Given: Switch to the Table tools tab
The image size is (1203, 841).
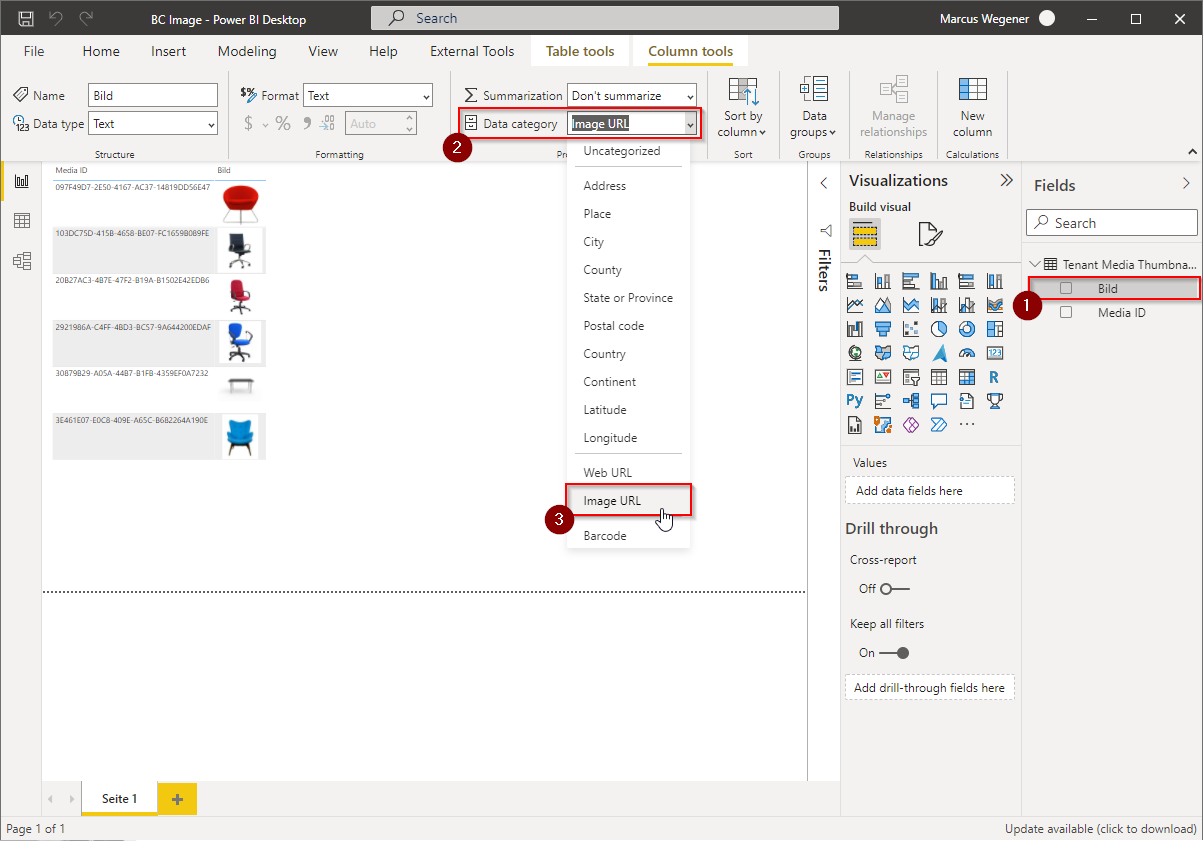Looking at the screenshot, I should 580,51.
